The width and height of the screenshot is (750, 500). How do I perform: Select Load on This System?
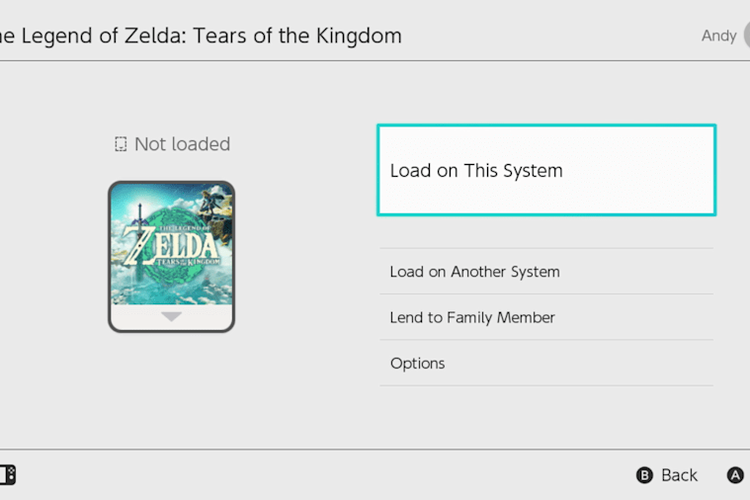(546, 170)
